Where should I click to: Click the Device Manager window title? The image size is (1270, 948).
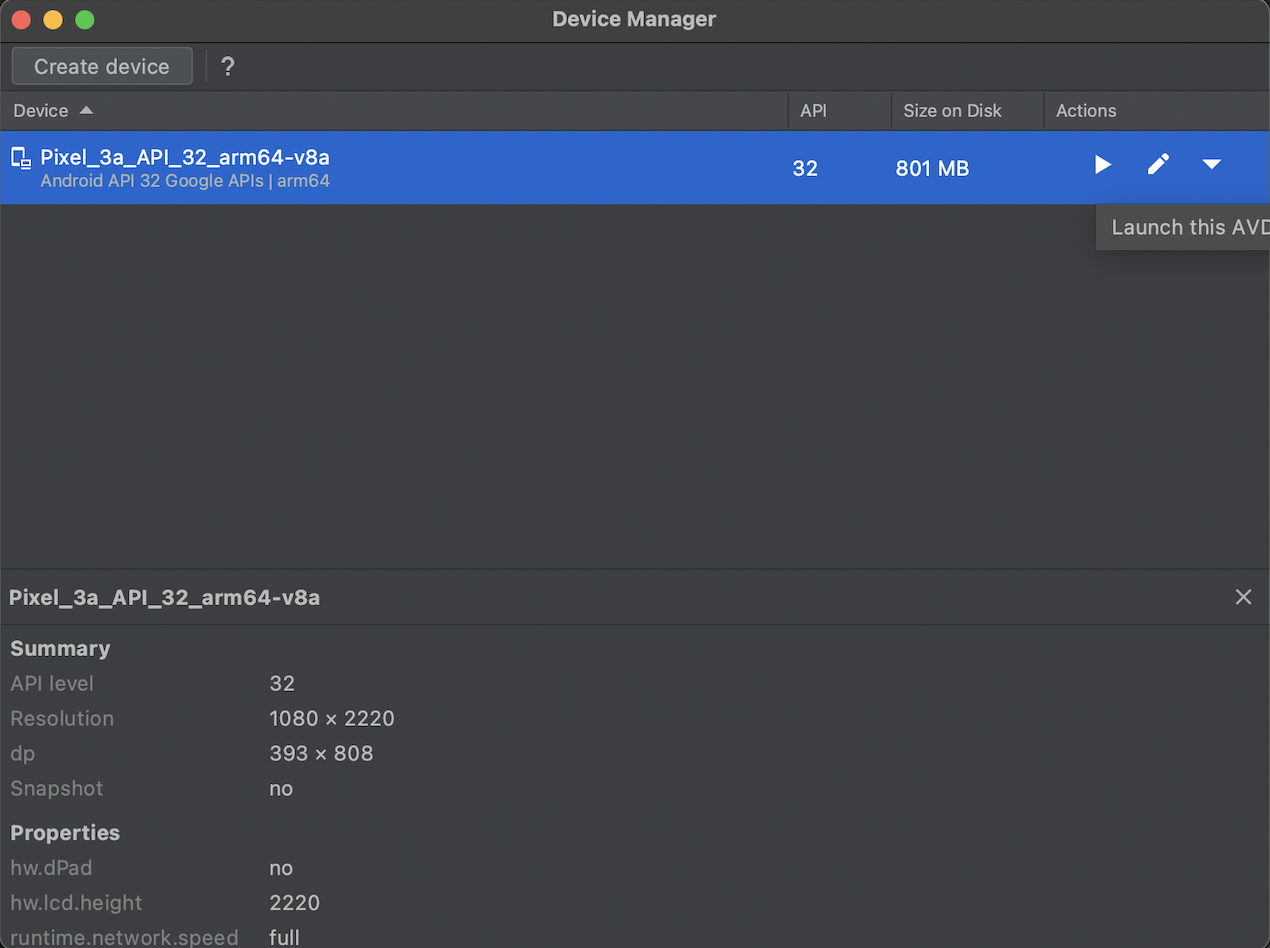click(634, 19)
